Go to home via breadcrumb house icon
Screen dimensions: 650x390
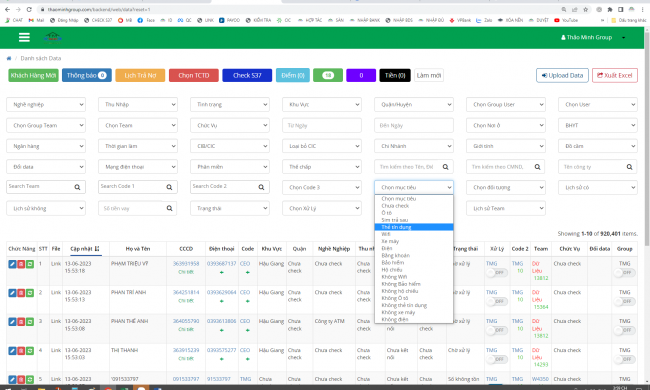(x=9, y=58)
